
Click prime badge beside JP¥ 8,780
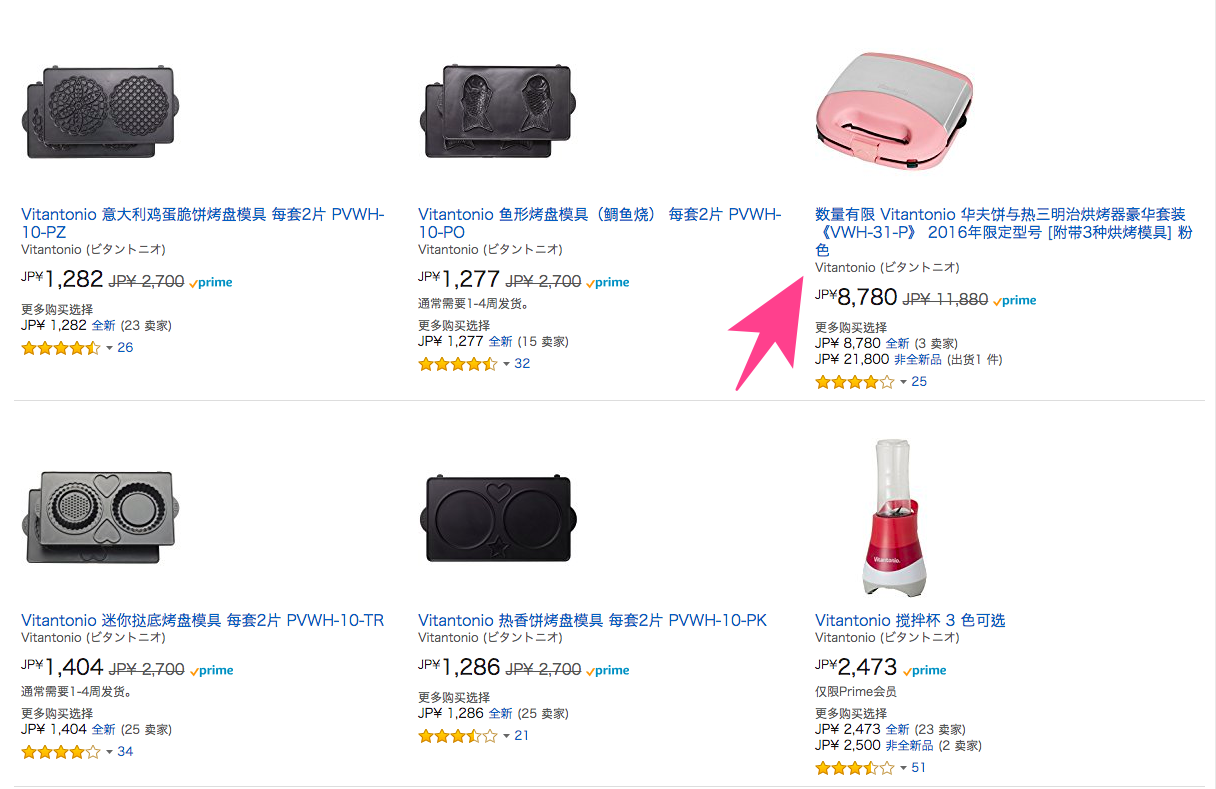[x=1015, y=300]
